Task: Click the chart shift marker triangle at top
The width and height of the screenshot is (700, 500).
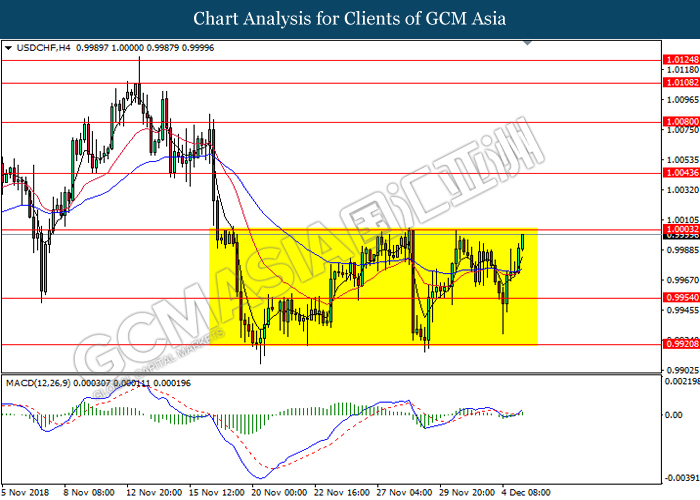Action: (528, 43)
